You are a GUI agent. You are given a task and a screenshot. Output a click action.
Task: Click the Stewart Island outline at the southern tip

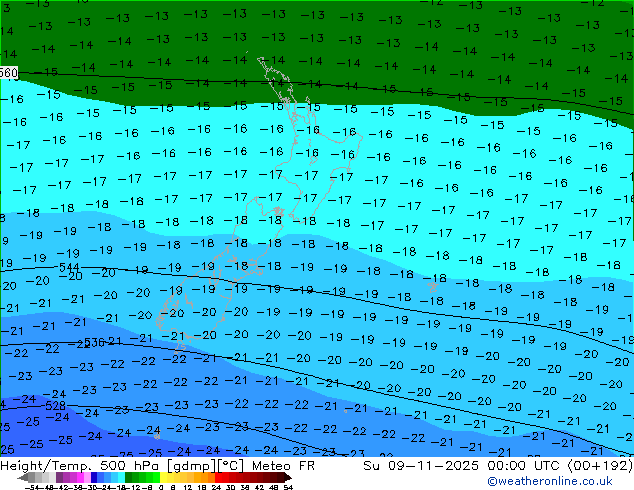pyautogui.click(x=180, y=347)
